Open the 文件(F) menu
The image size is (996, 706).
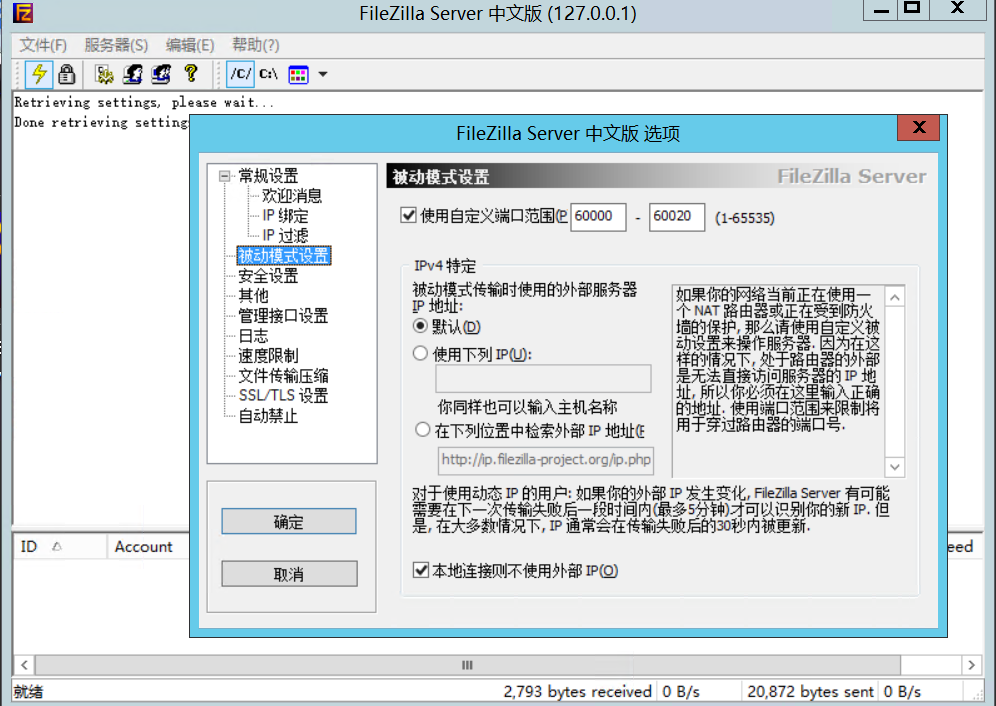coord(43,45)
